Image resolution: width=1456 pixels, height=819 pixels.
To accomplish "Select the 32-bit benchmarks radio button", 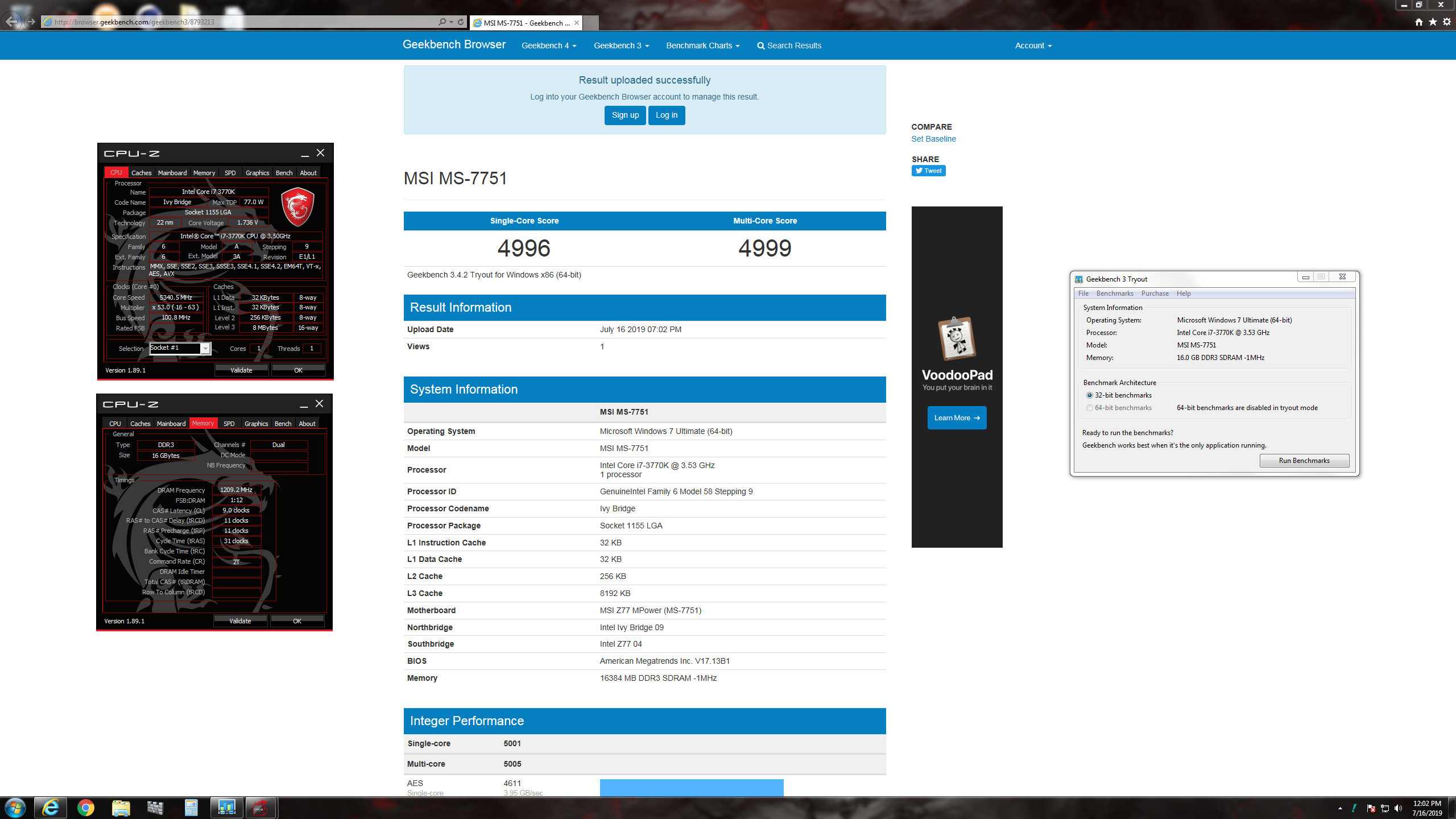I will [x=1090, y=395].
